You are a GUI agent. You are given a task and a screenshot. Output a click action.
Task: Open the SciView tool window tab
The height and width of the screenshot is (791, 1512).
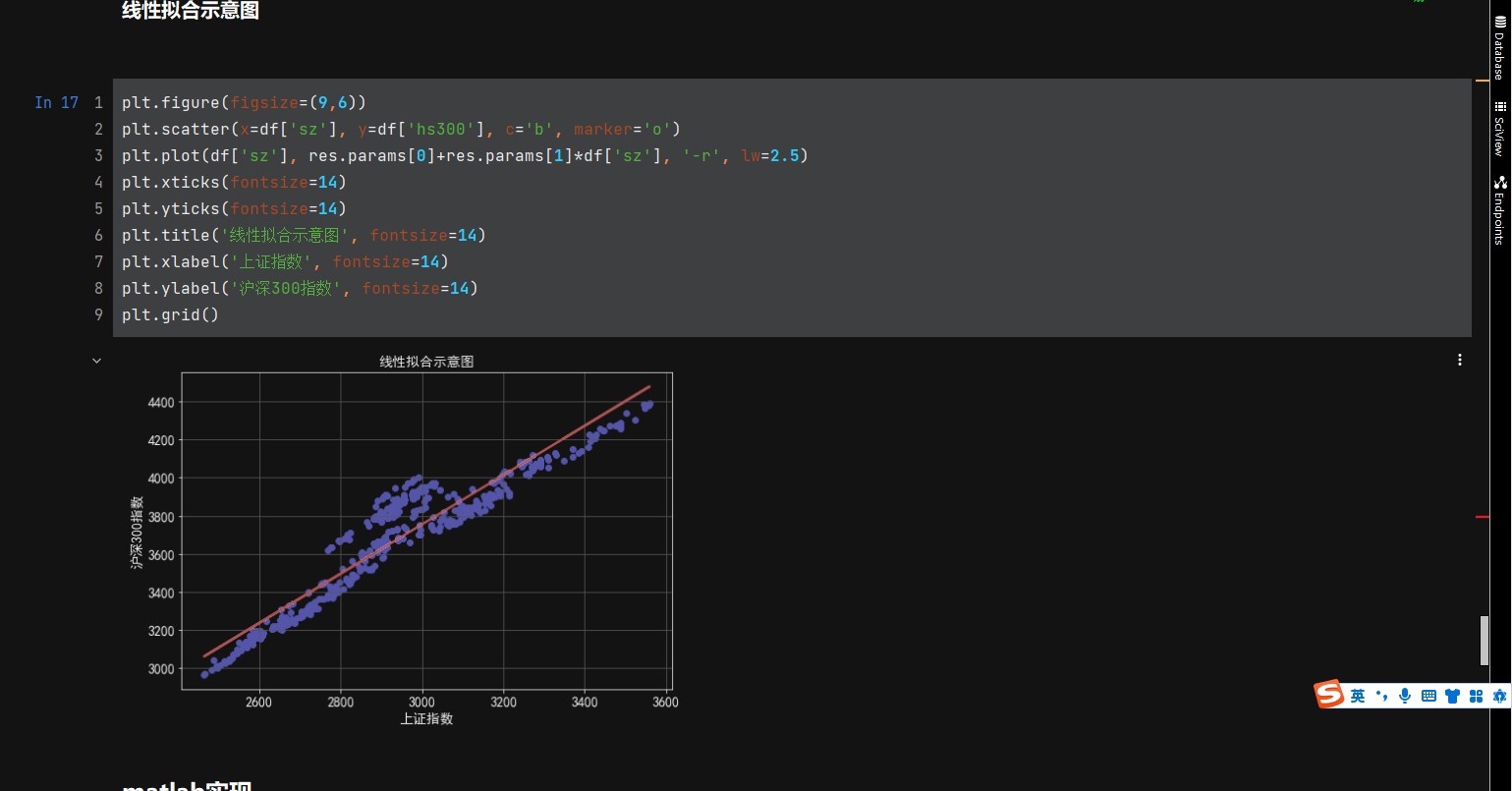point(1500,128)
